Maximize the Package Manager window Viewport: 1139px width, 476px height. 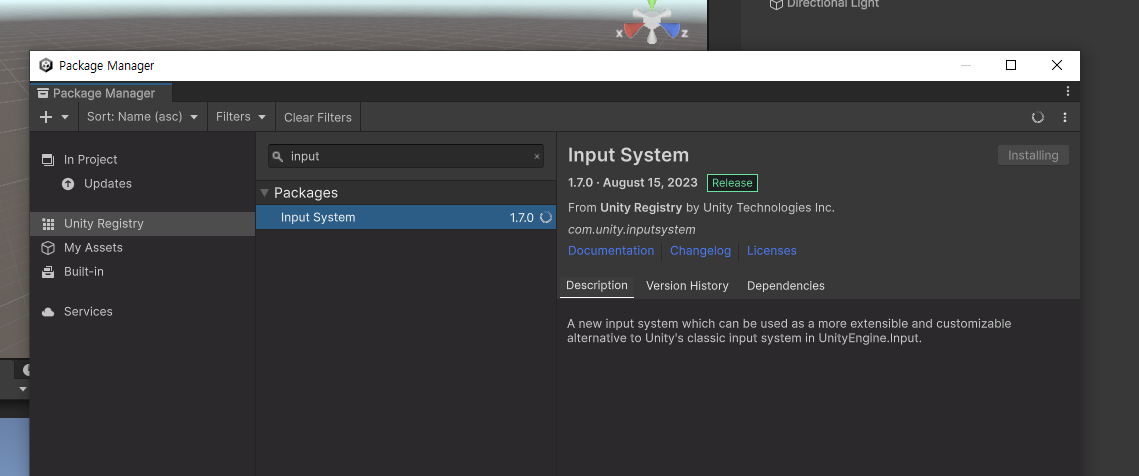pyautogui.click(x=1010, y=65)
